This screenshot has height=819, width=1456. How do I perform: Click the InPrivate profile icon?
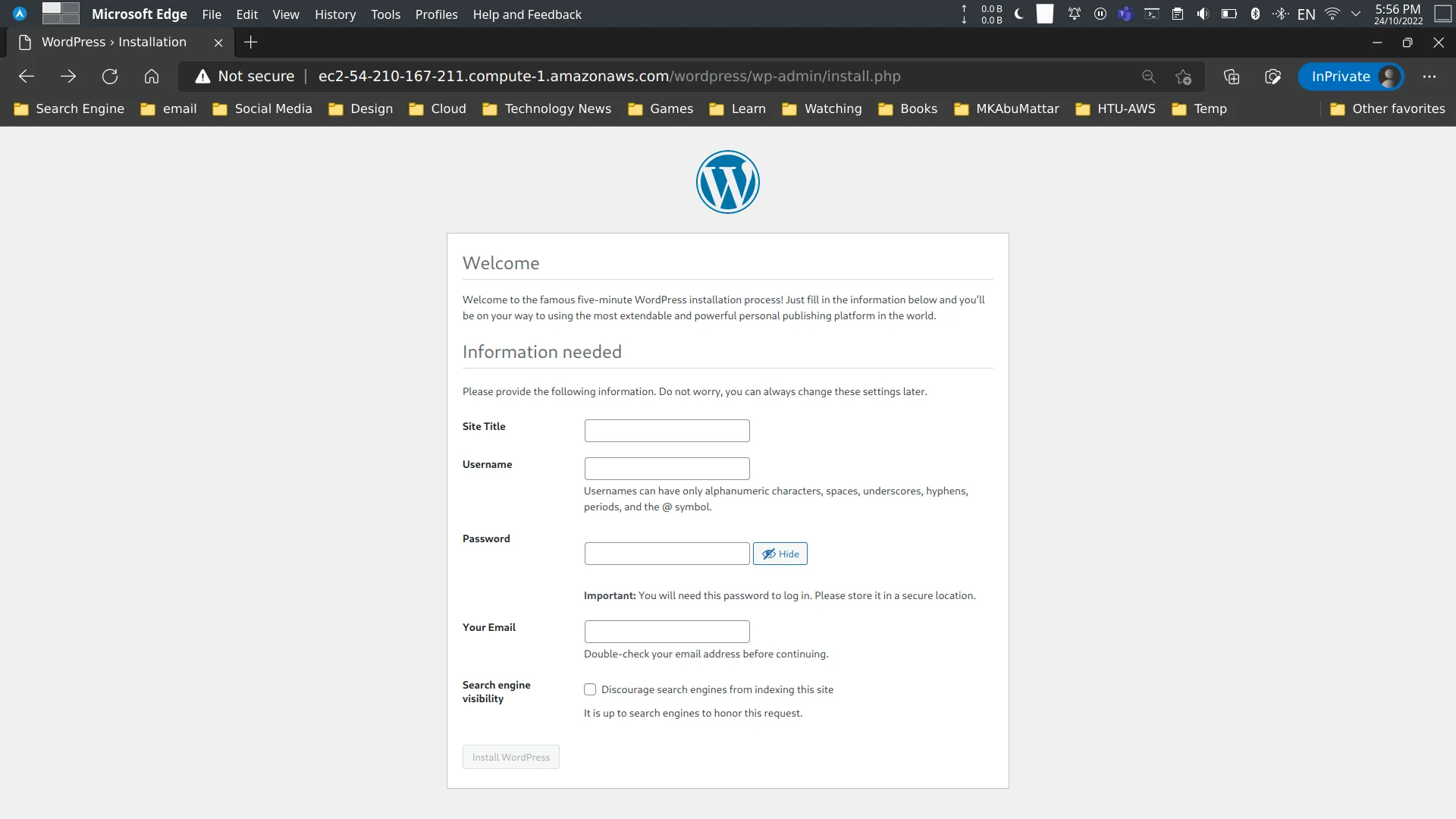point(1391,76)
